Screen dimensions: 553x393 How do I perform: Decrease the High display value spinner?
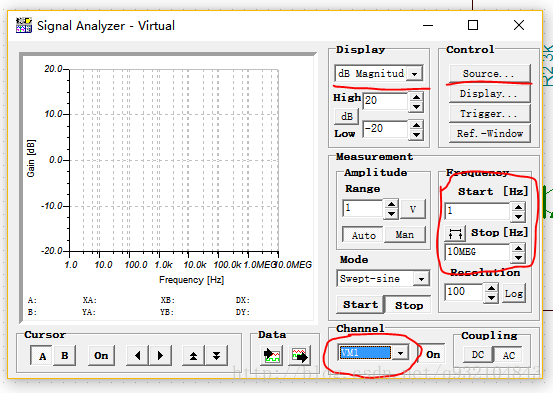tap(417, 107)
